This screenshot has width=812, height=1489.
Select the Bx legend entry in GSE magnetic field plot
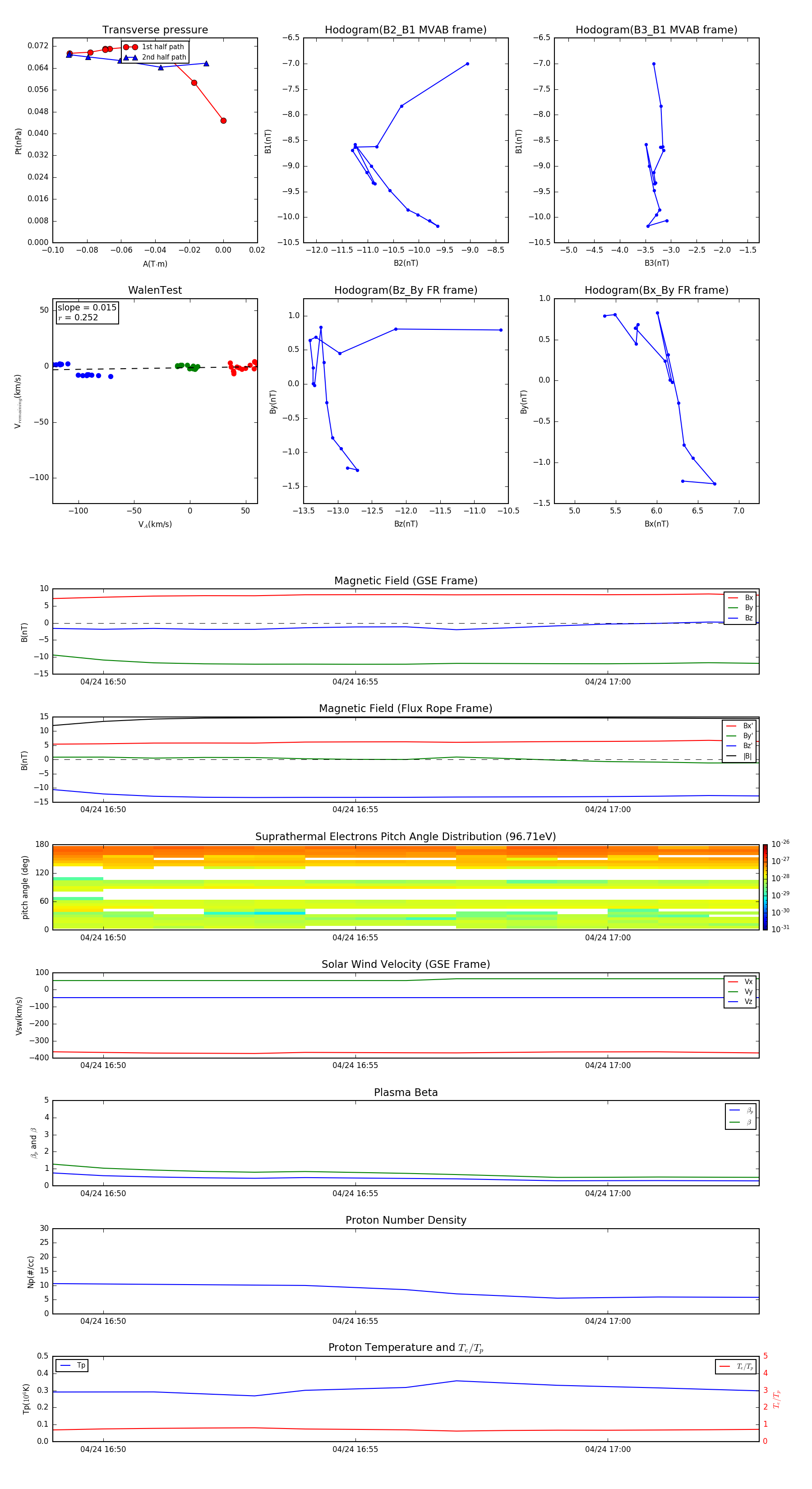[x=740, y=598]
